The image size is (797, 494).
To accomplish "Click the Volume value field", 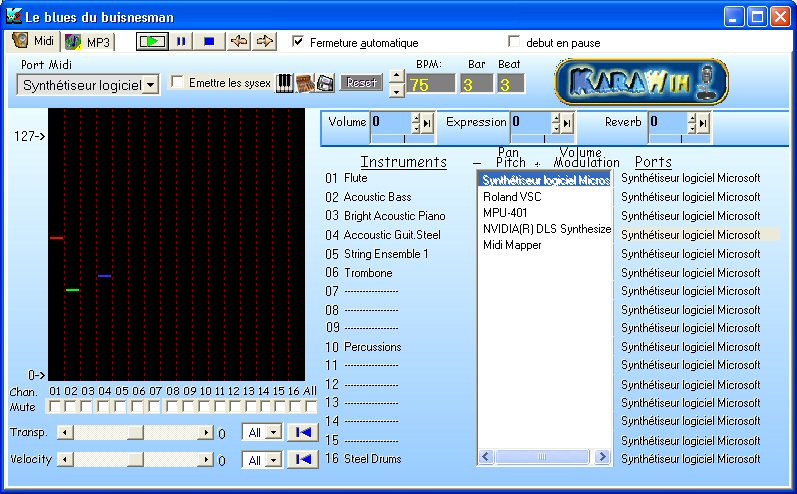I will (390, 122).
